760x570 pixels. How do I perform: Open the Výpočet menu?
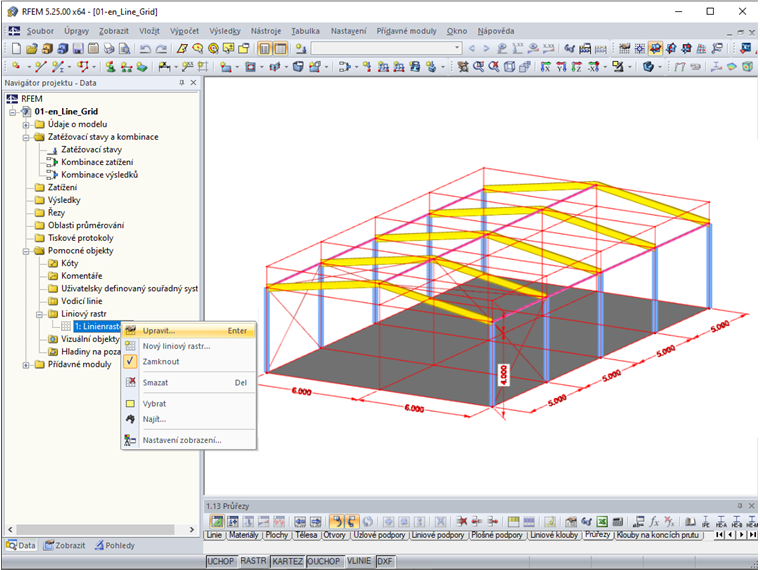(184, 31)
